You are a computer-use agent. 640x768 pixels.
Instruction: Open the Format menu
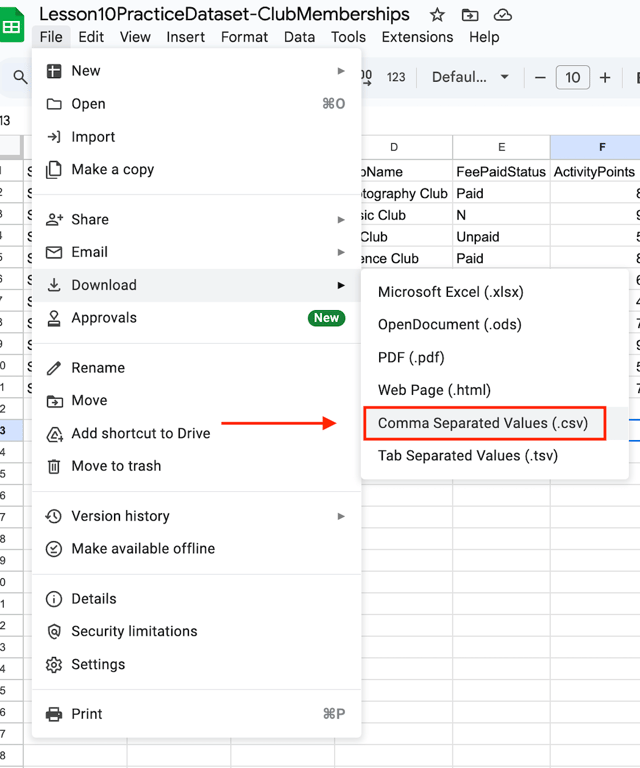244,37
